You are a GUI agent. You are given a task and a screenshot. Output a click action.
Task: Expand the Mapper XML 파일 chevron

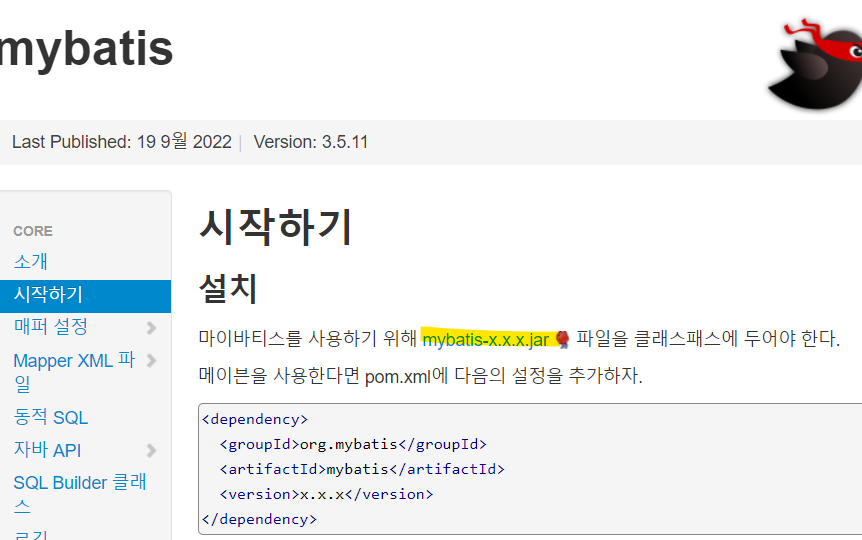(152, 361)
